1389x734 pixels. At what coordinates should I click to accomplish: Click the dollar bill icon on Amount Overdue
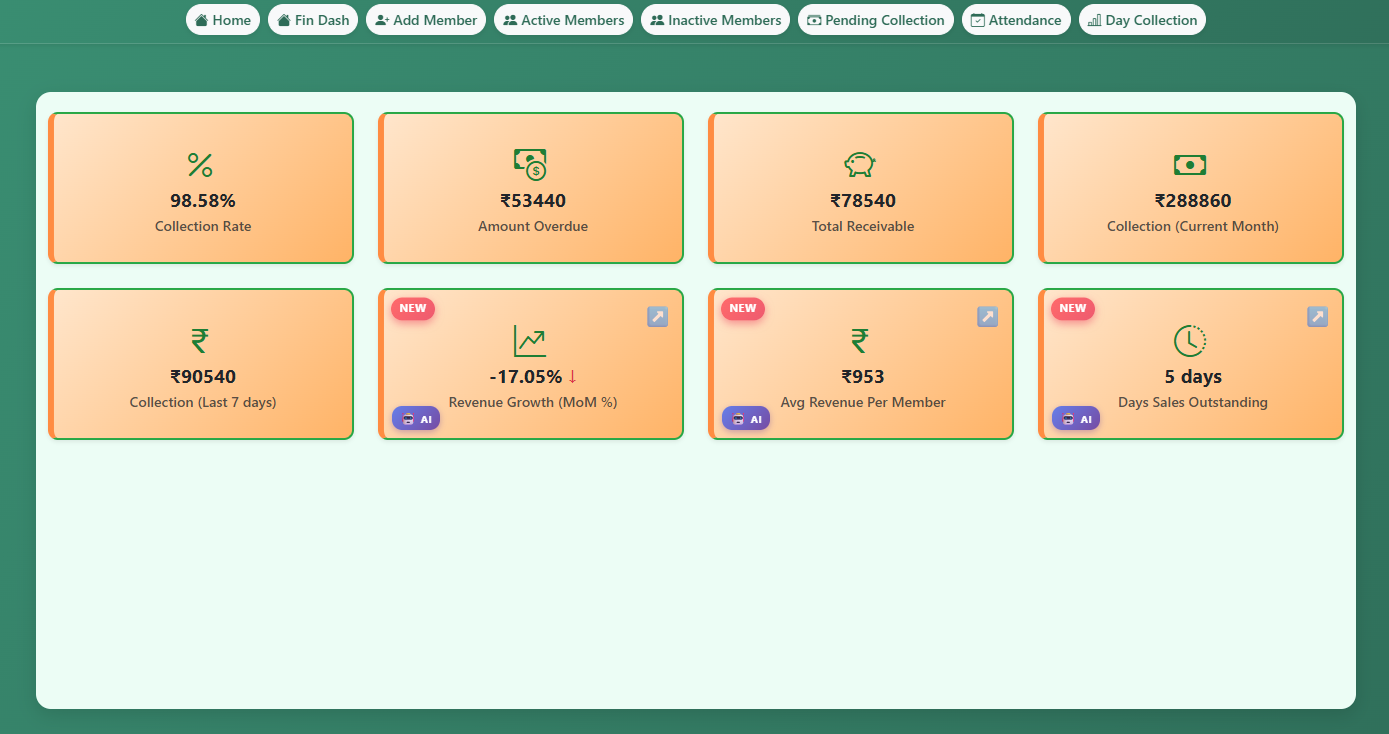coord(530,164)
